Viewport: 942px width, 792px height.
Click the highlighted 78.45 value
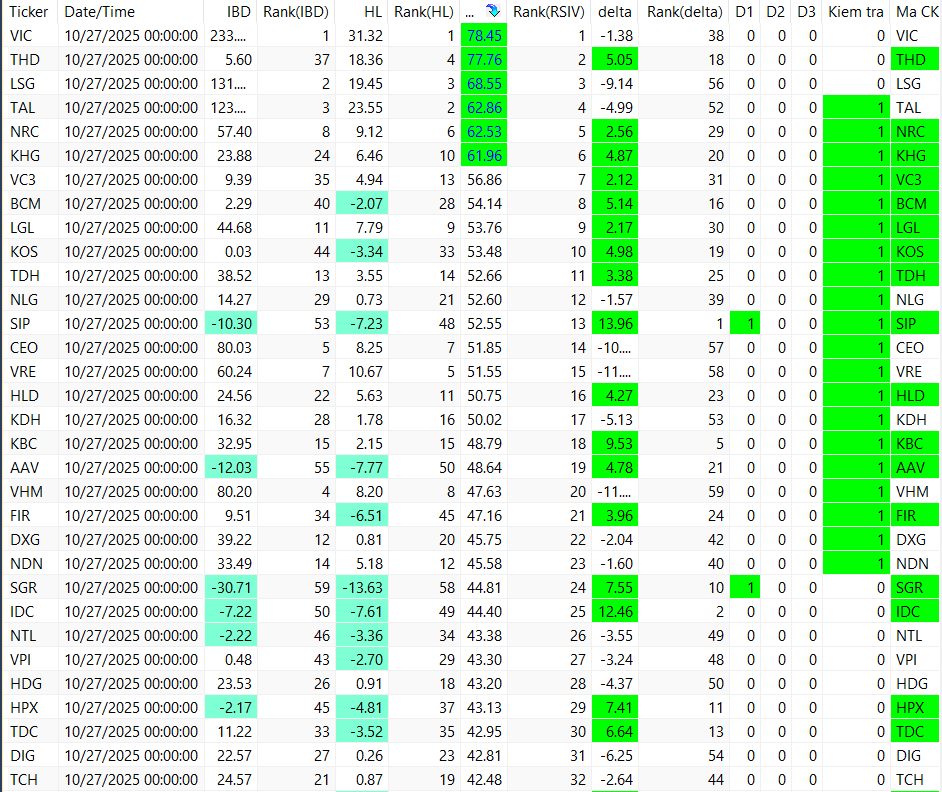pyautogui.click(x=484, y=35)
